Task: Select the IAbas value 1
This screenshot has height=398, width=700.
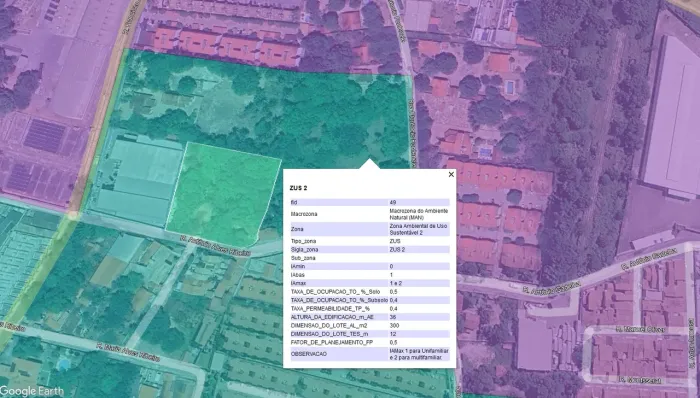Action: pos(391,275)
